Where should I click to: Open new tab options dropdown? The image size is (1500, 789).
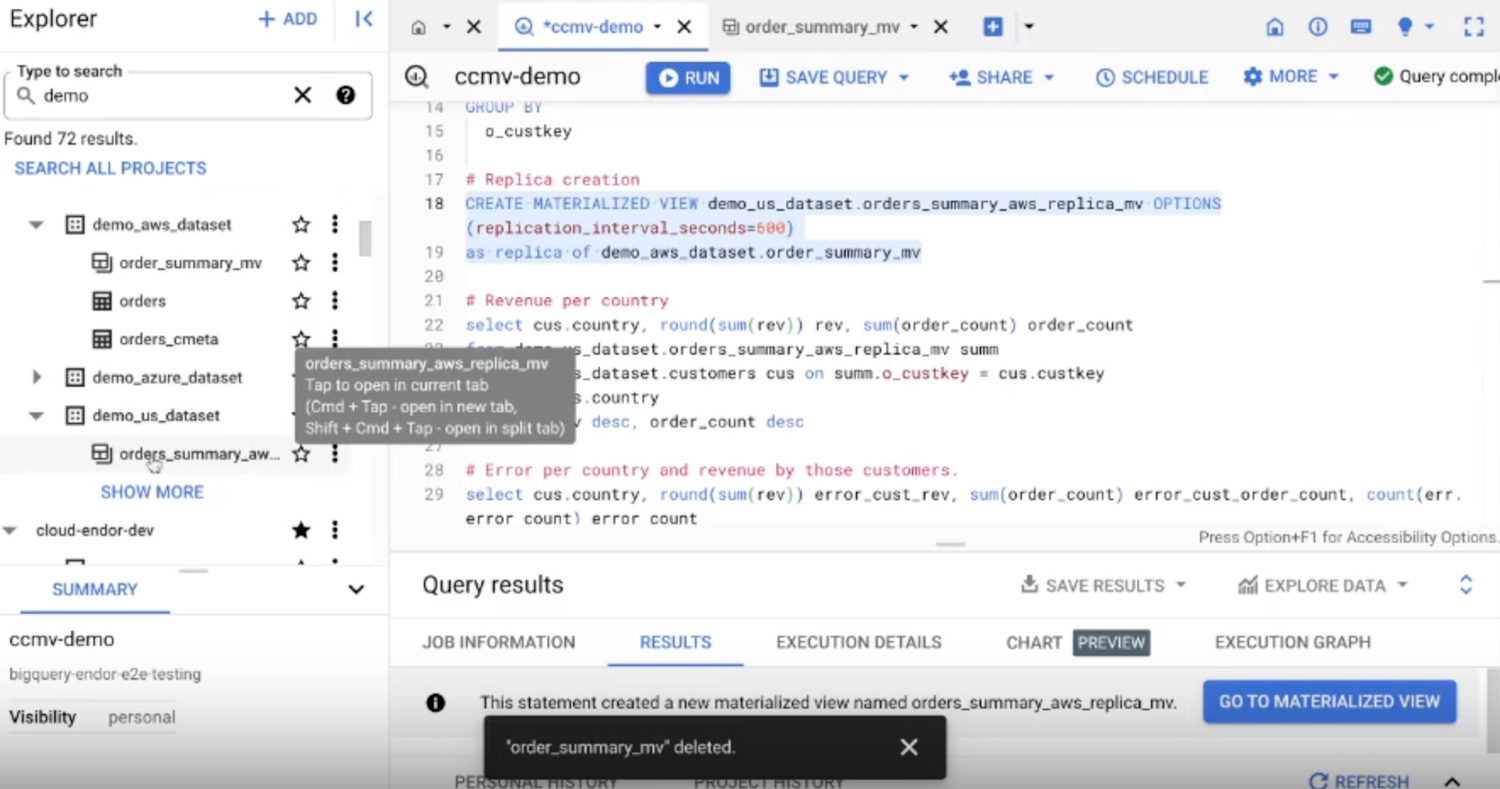coord(1029,27)
